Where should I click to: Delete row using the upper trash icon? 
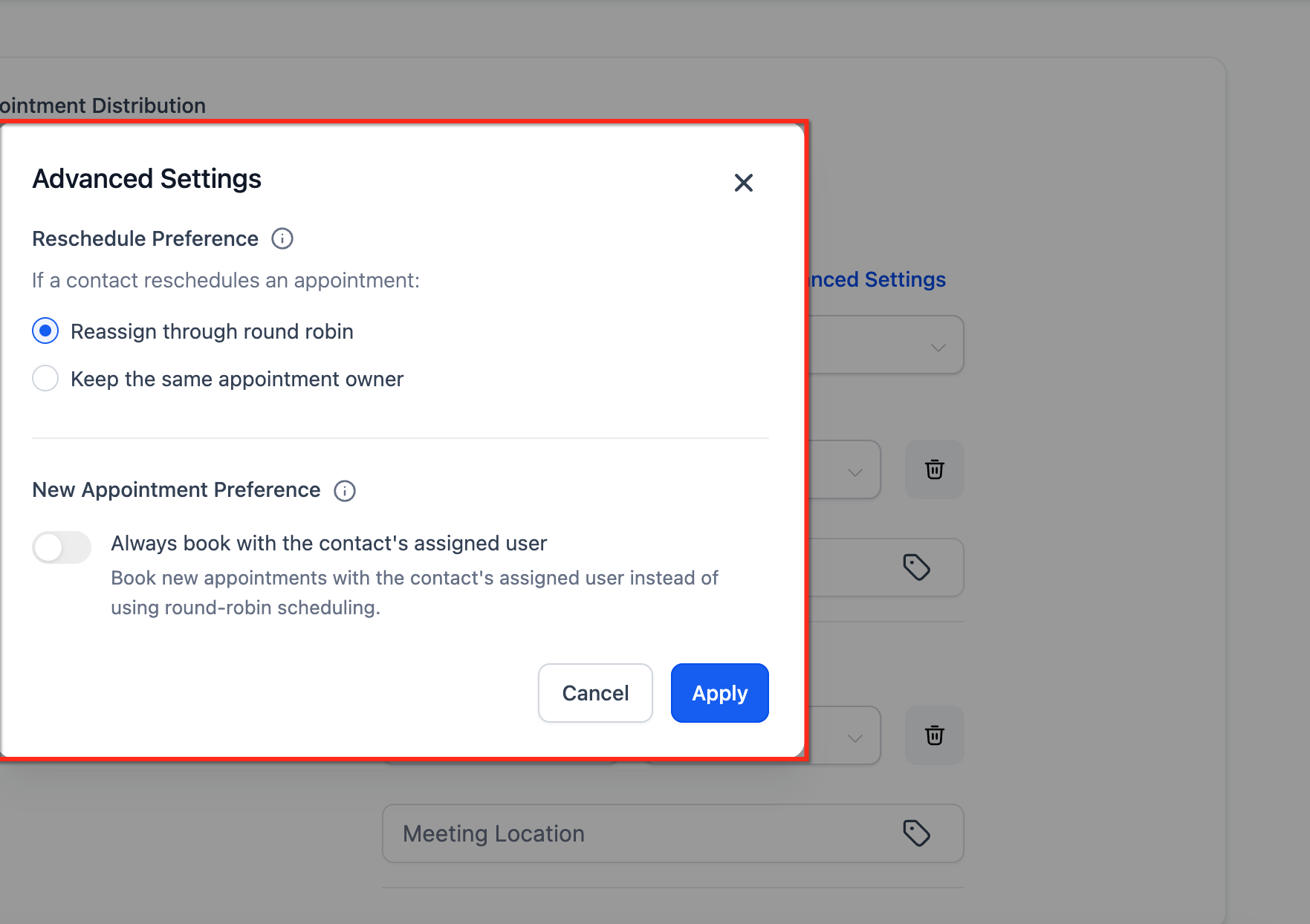click(935, 469)
